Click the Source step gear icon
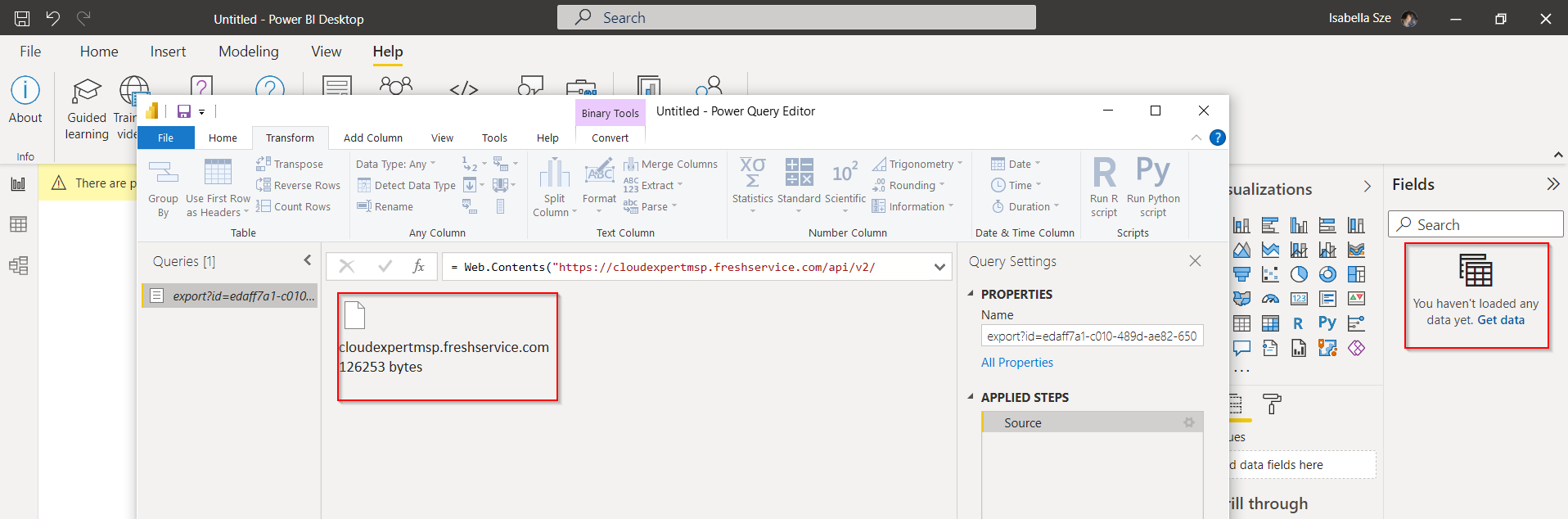 click(x=1189, y=422)
